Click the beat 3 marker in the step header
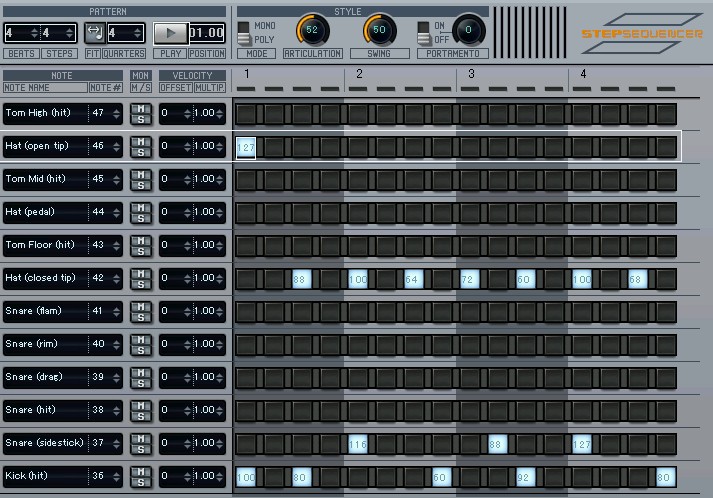 tap(472, 74)
